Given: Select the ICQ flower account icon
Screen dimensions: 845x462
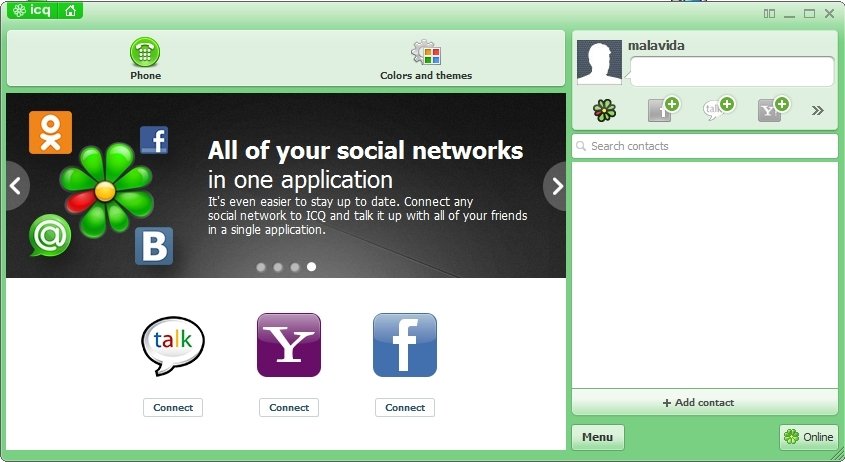Looking at the screenshot, I should [x=605, y=110].
